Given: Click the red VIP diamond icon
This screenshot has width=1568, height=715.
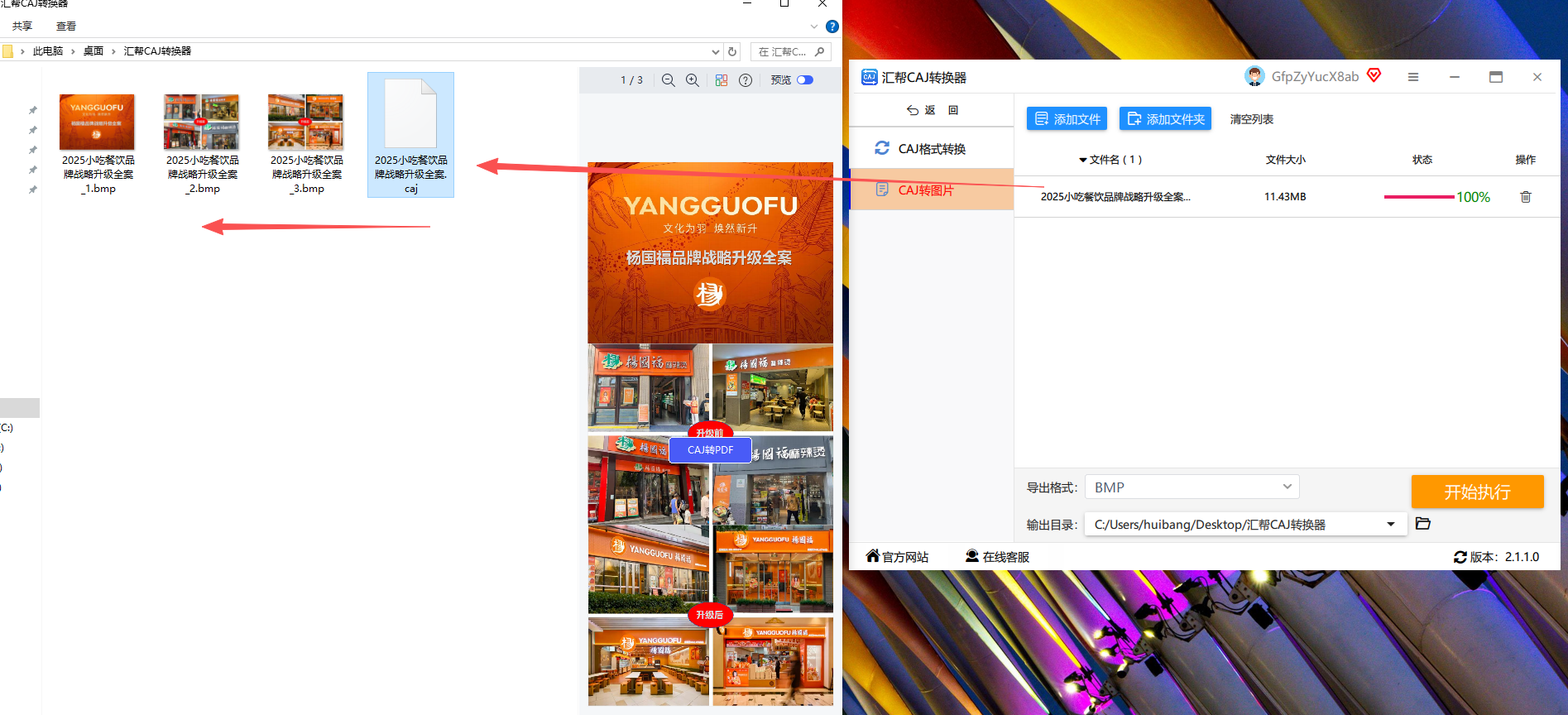Looking at the screenshot, I should pyautogui.click(x=1374, y=75).
